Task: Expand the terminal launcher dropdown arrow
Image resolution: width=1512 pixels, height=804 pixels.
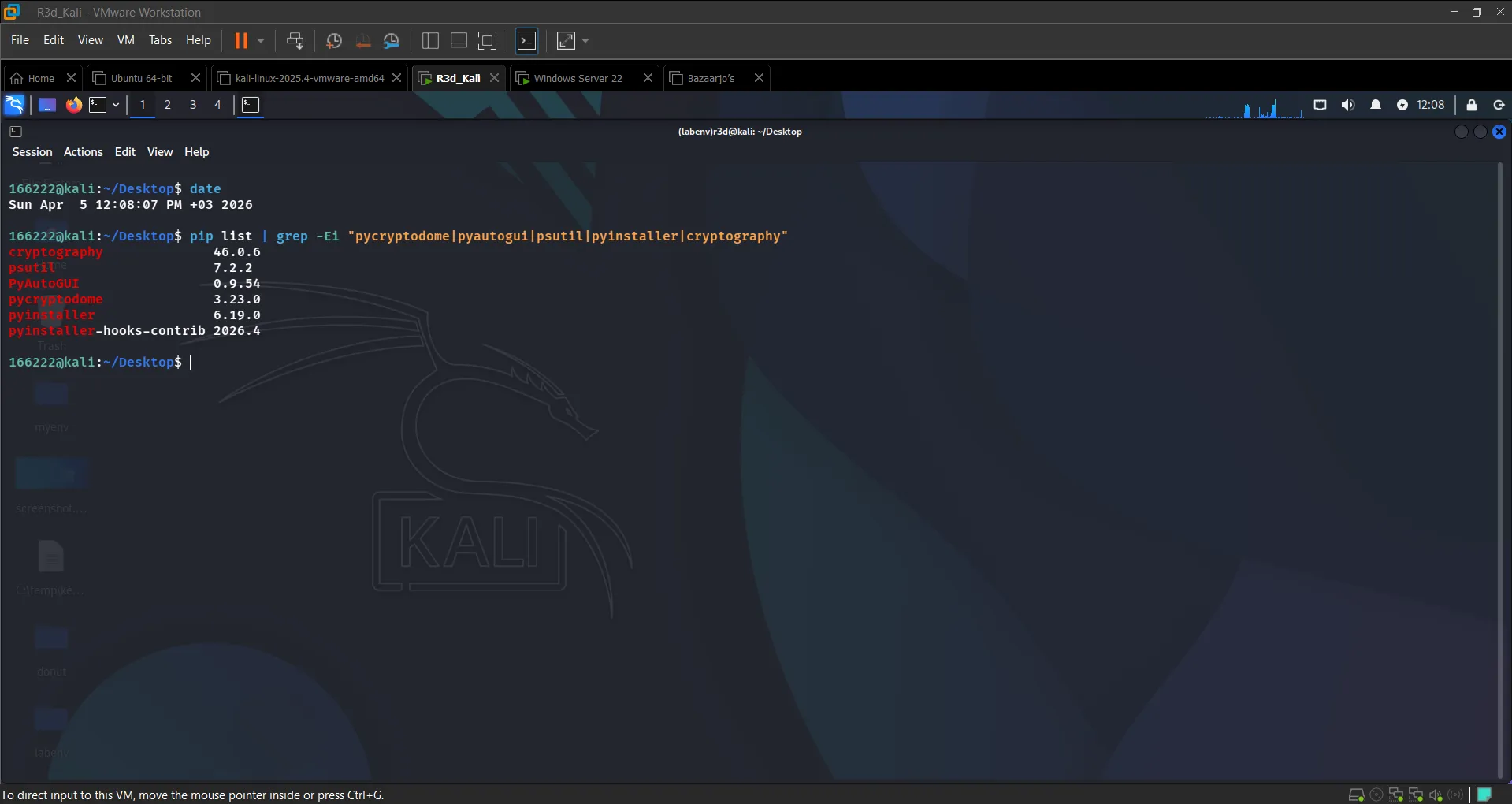Action: point(116,105)
